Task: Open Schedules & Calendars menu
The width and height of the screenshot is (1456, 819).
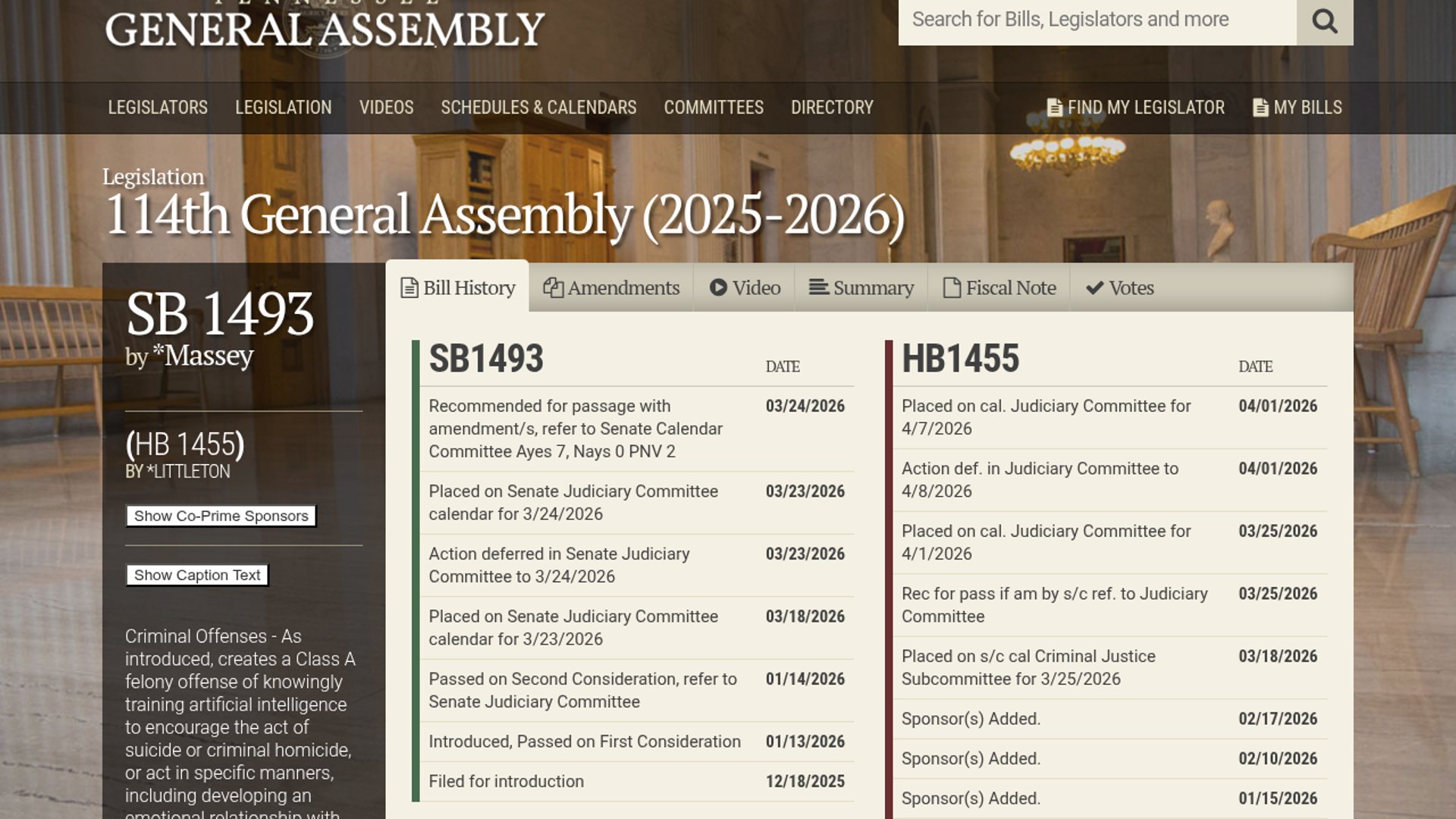Action: tap(538, 108)
